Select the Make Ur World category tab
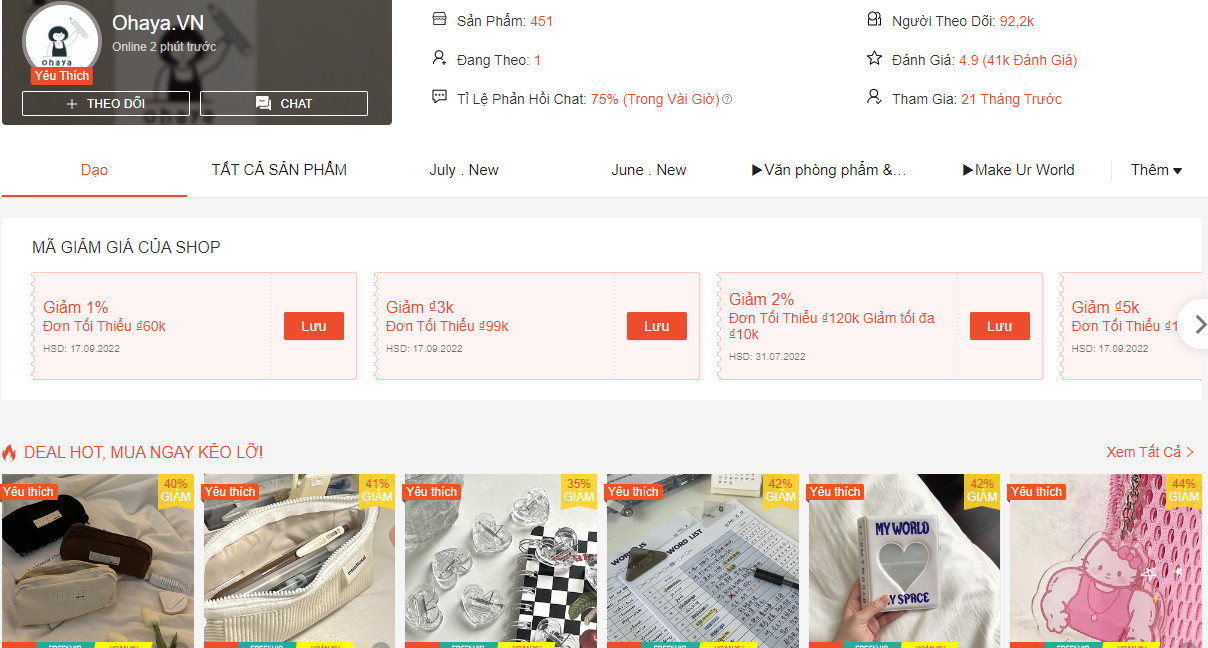 coord(1018,170)
